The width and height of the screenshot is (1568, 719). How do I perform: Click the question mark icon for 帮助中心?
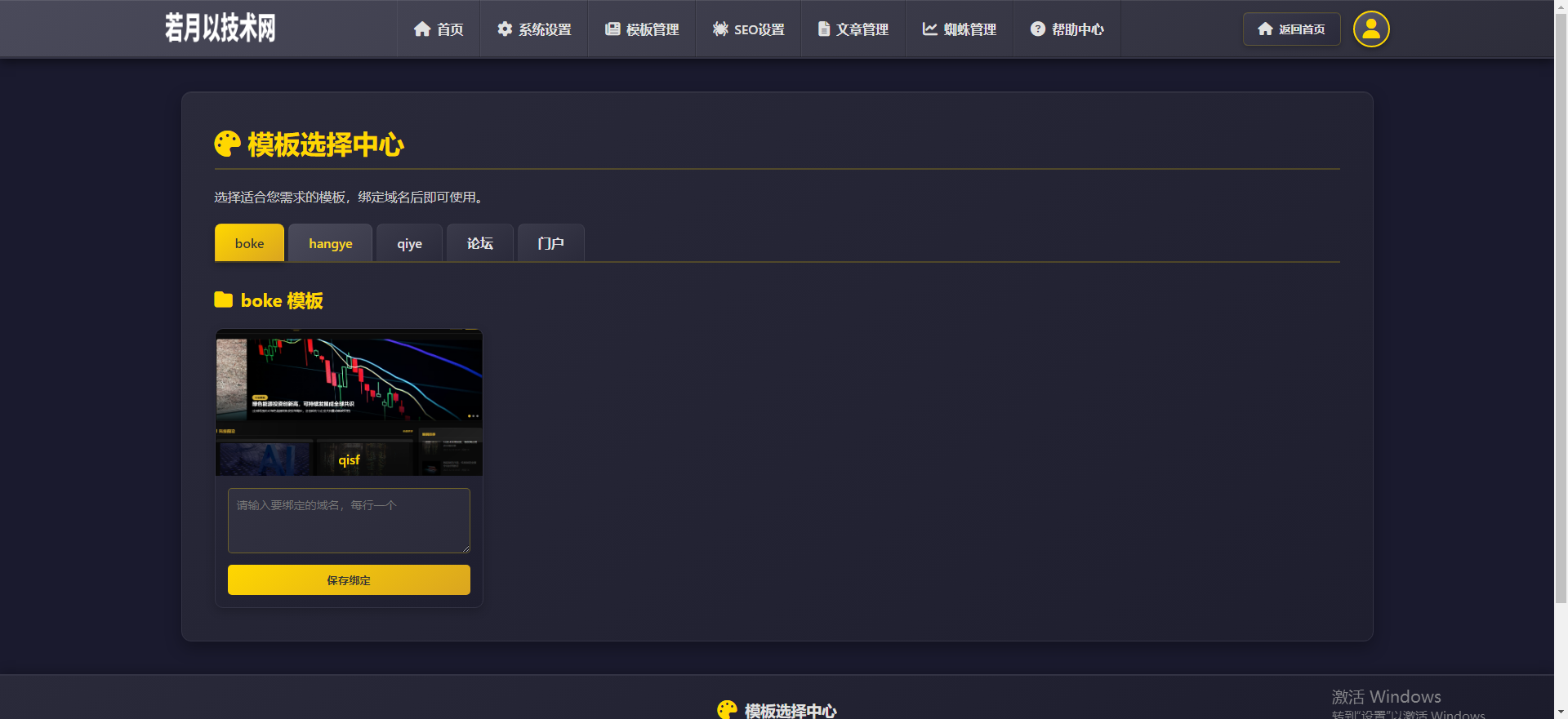pyautogui.click(x=1037, y=29)
